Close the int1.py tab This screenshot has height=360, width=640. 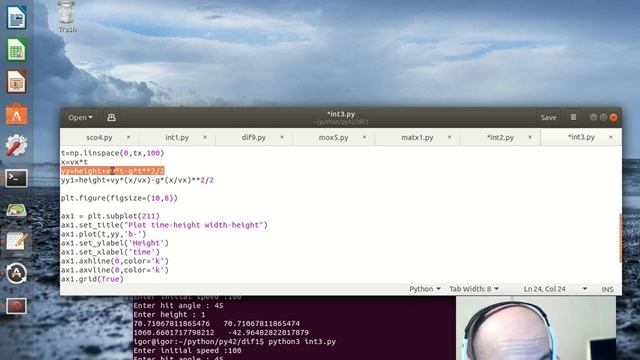(x=205, y=138)
